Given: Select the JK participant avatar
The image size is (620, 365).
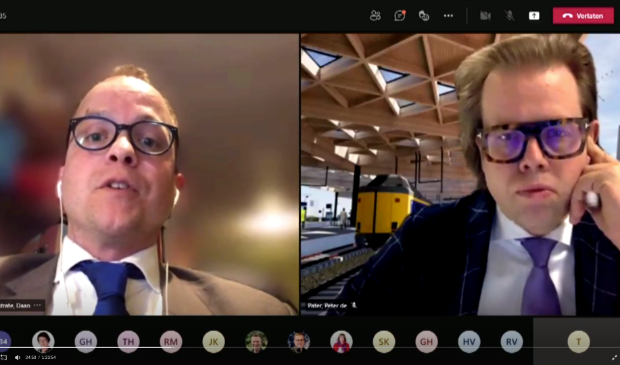Looking at the screenshot, I should (x=214, y=342).
